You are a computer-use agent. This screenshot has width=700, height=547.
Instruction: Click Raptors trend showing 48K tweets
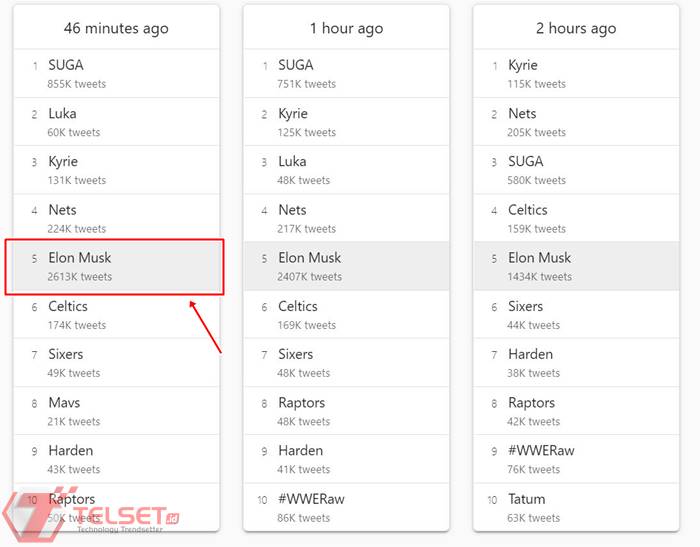(302, 403)
